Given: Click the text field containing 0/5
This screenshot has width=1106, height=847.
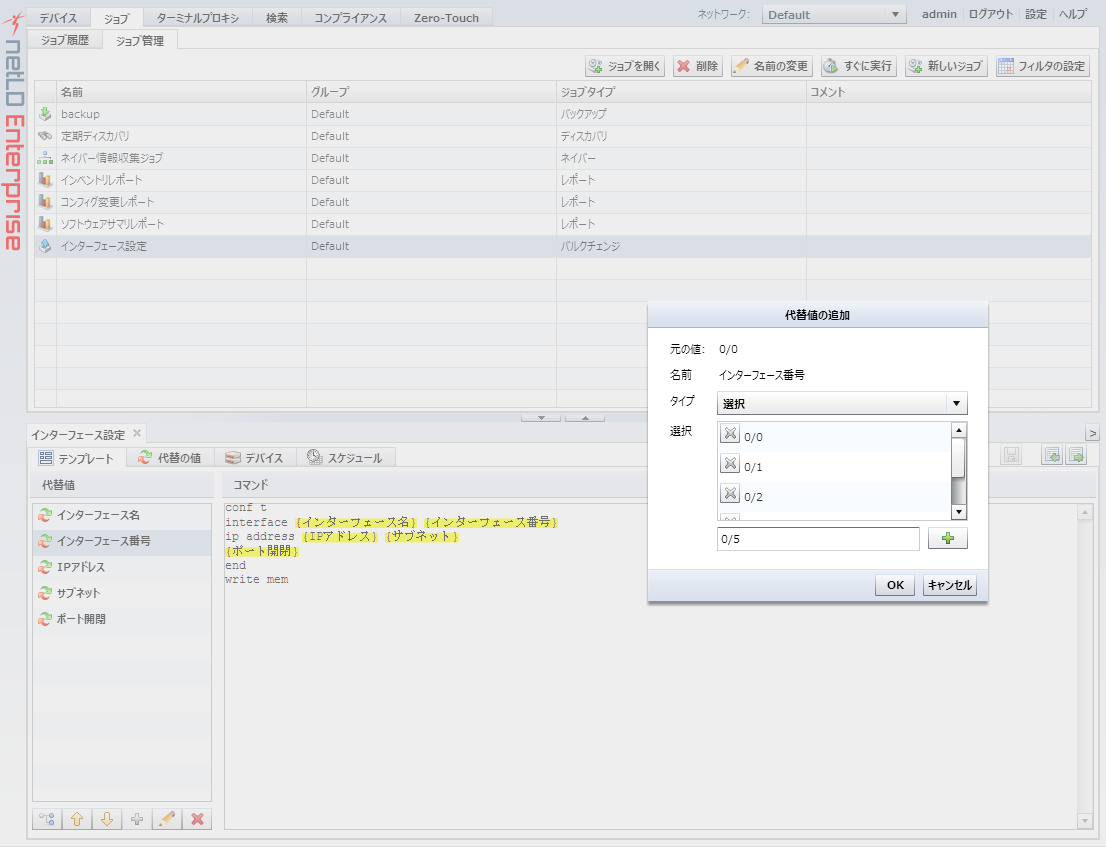Looking at the screenshot, I should pos(818,539).
